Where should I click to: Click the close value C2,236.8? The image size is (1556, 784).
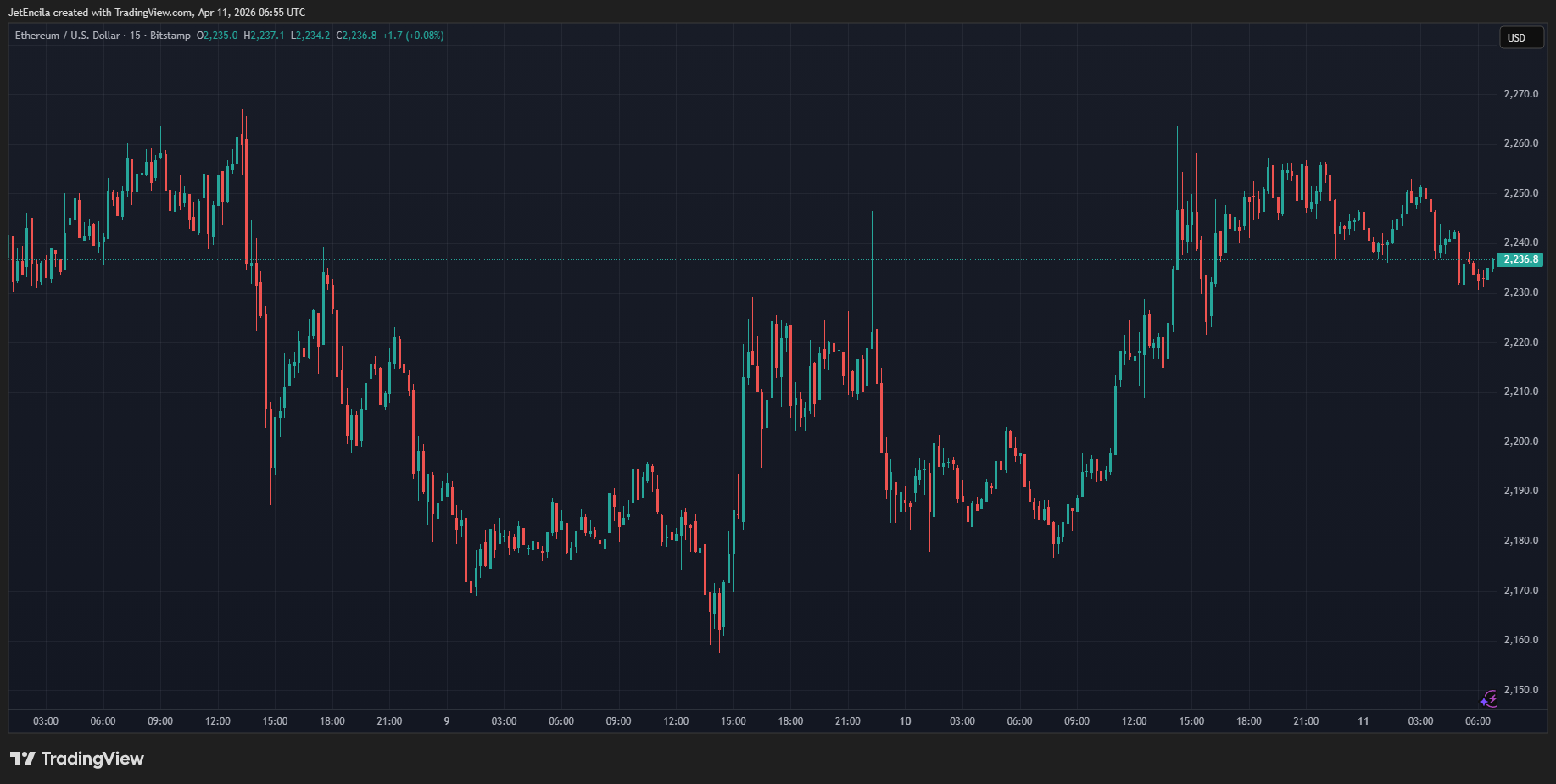tap(356, 36)
